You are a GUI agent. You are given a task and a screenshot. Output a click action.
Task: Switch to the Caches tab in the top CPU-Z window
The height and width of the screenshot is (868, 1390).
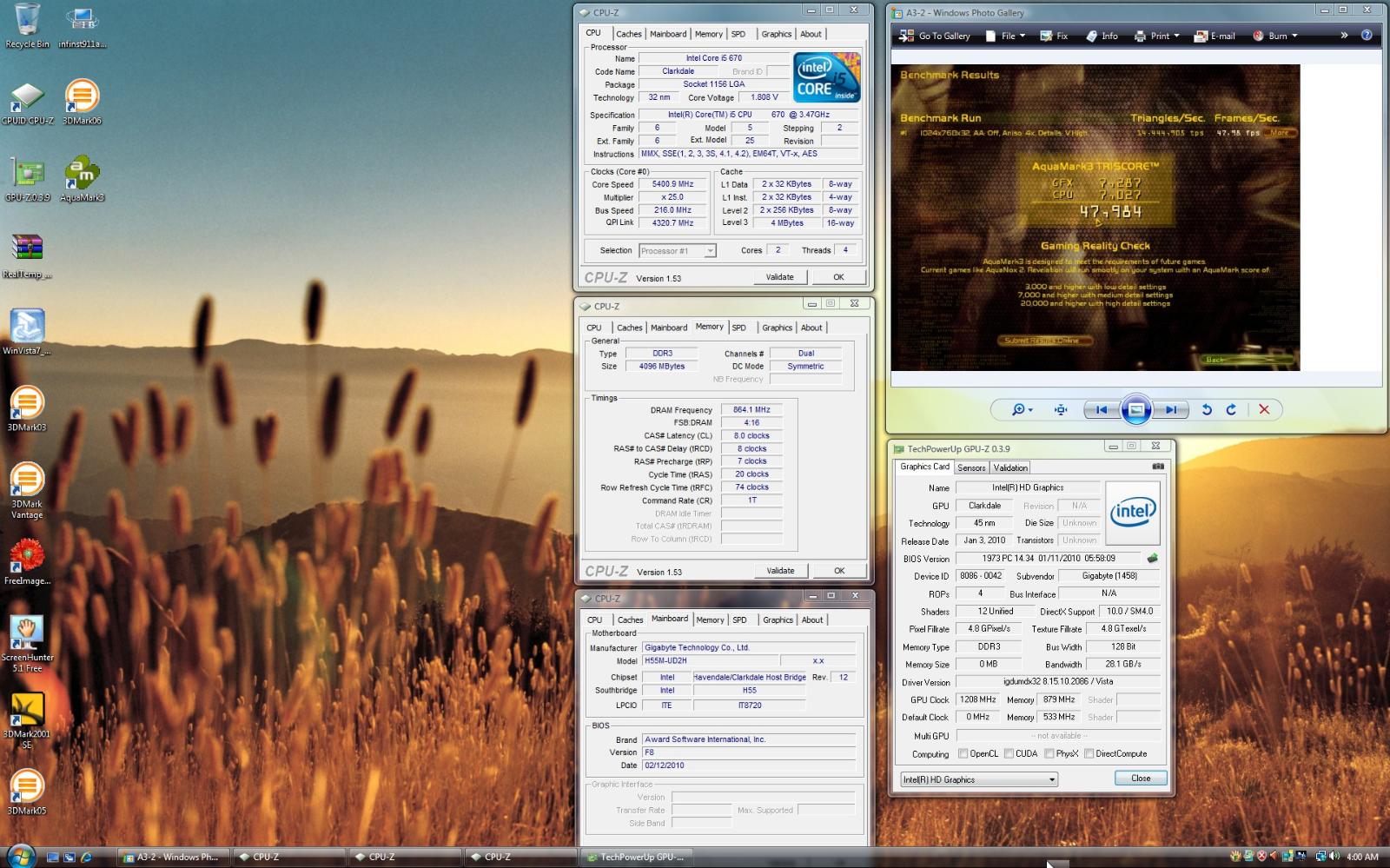coord(629,34)
